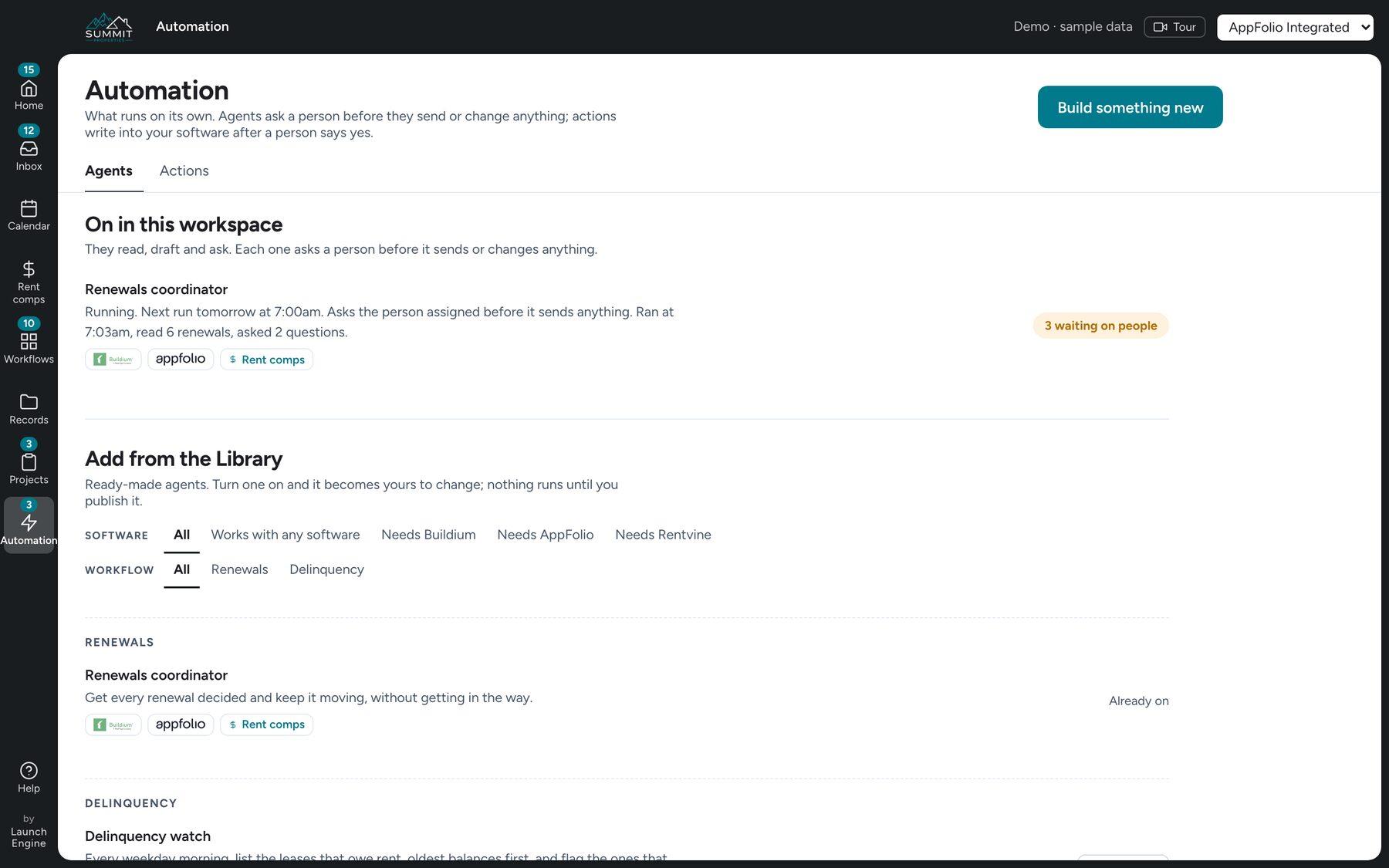
Task: Click Rent comps chip in Library Renewals coordinator
Action: pos(266,724)
